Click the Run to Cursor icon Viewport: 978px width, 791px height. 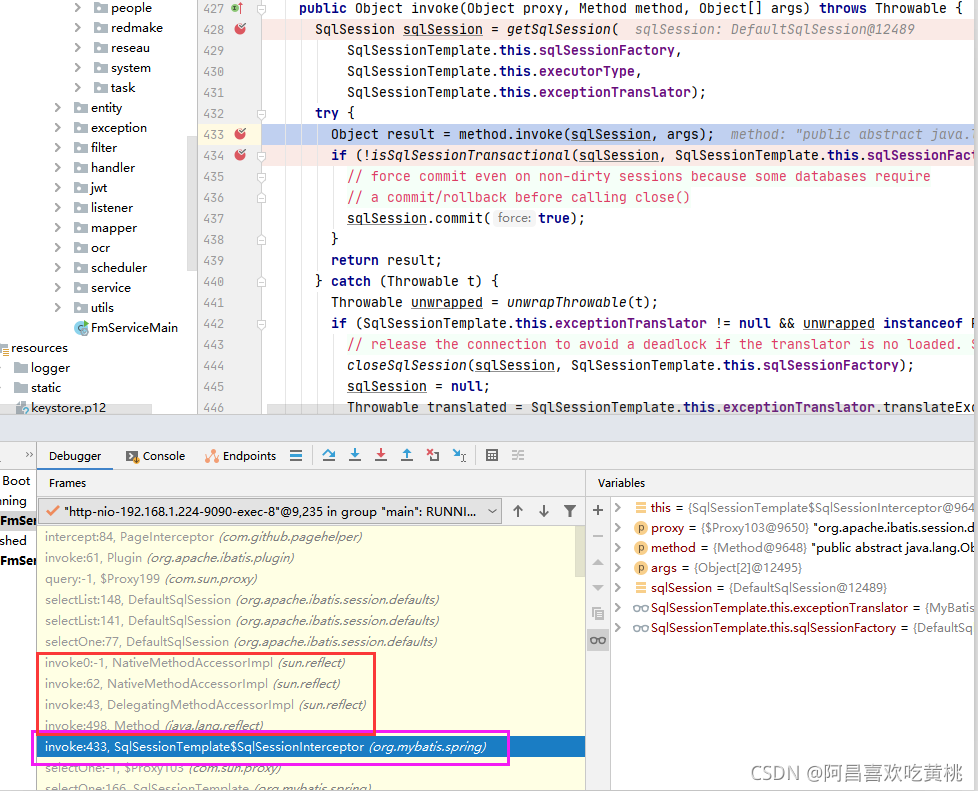click(x=460, y=455)
